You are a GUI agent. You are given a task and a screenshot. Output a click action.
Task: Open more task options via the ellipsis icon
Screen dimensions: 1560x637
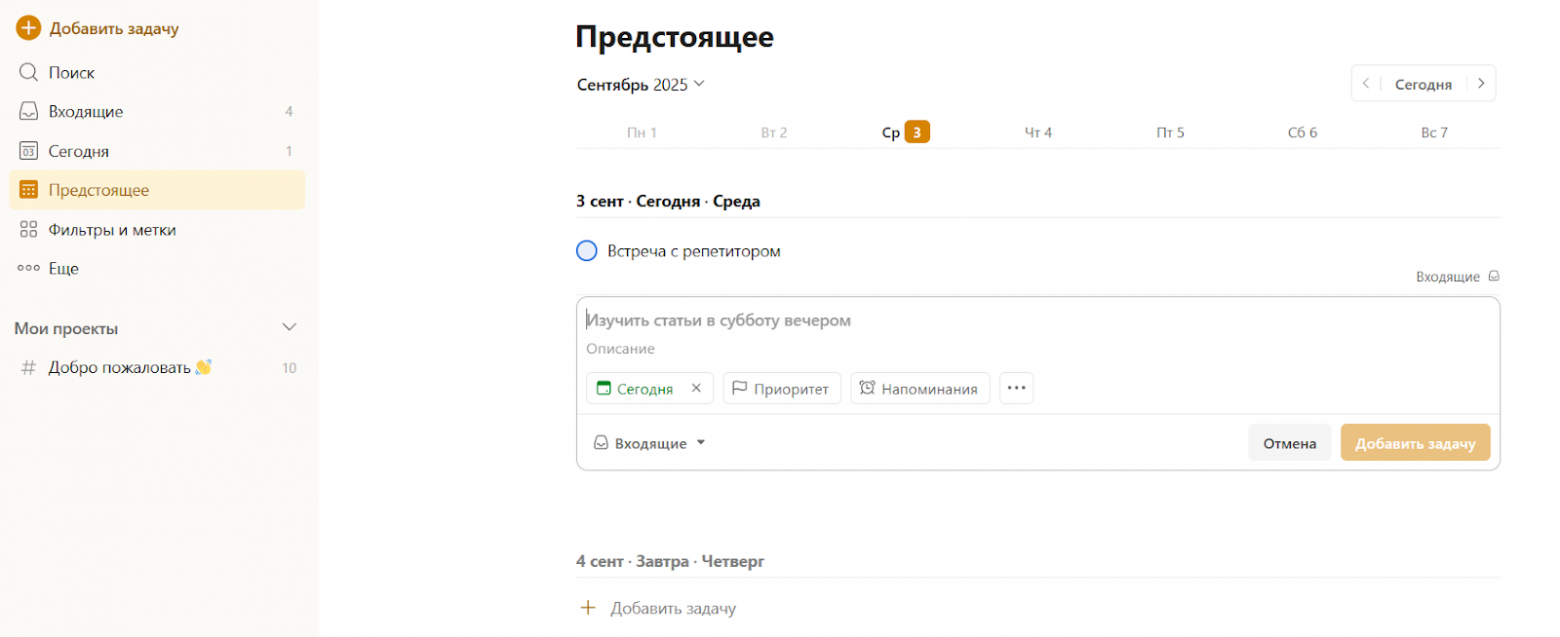1016,387
